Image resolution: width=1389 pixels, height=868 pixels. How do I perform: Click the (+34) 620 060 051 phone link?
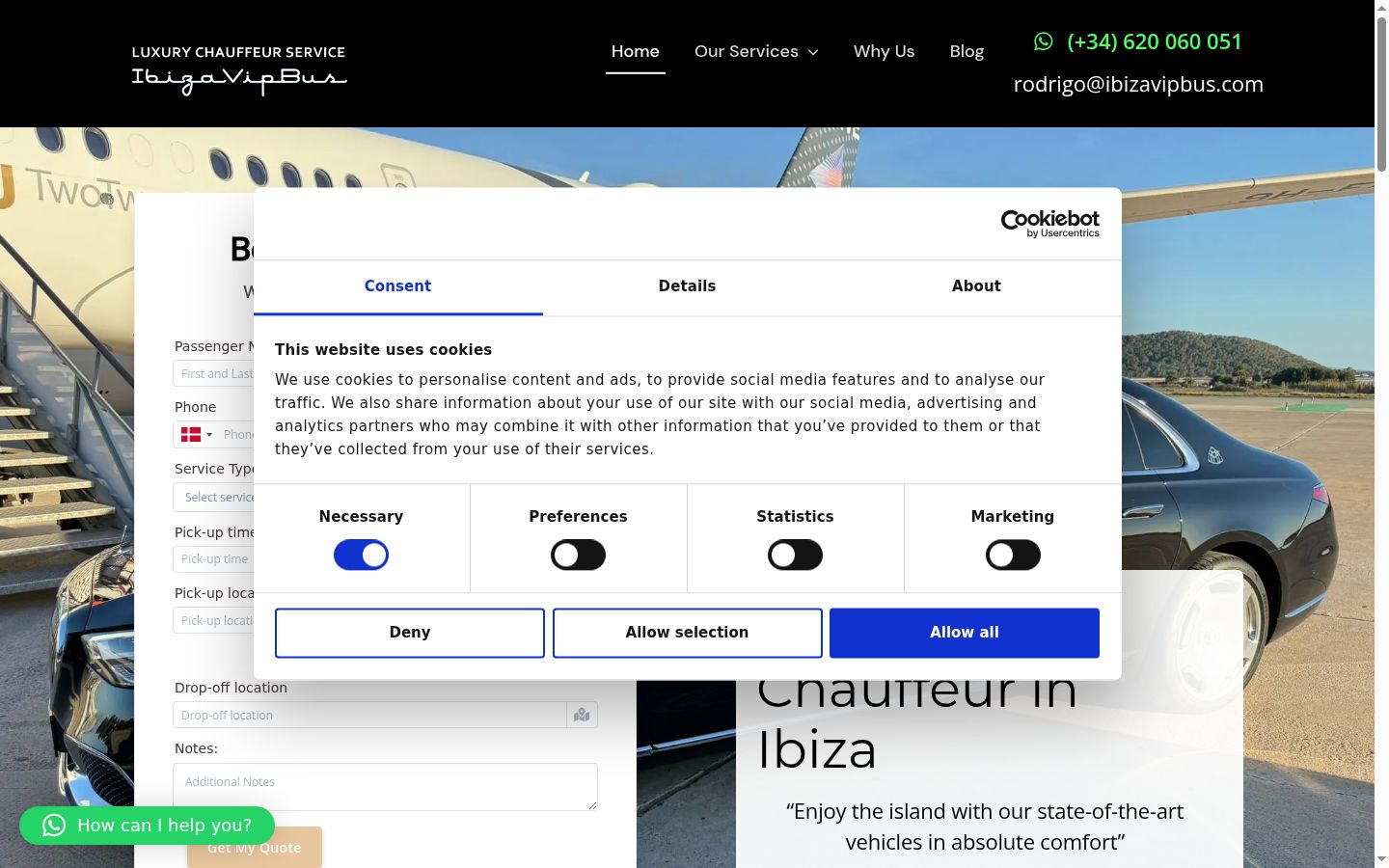(x=1155, y=41)
